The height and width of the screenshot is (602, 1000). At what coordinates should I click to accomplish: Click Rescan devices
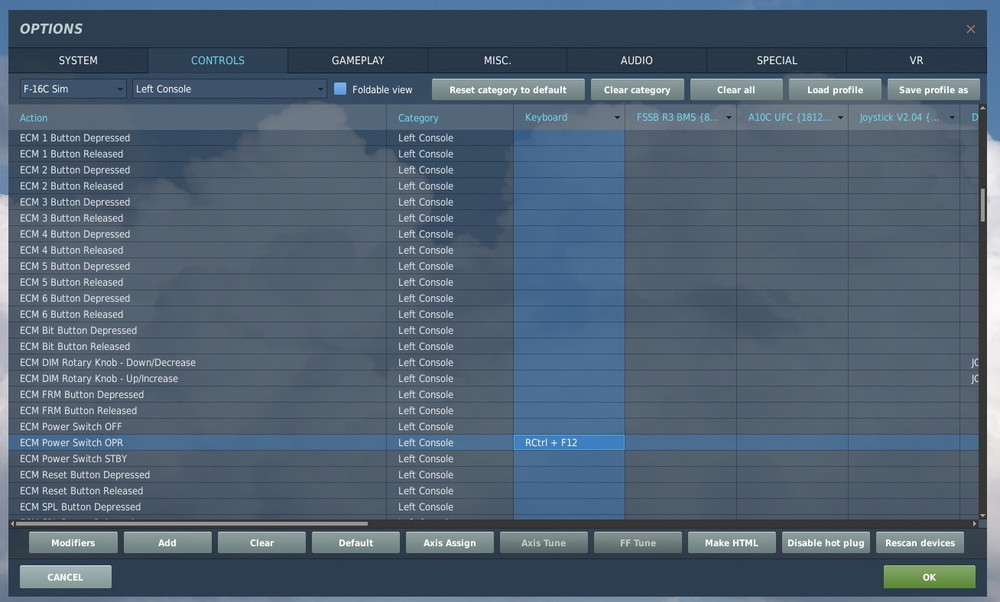(920, 542)
